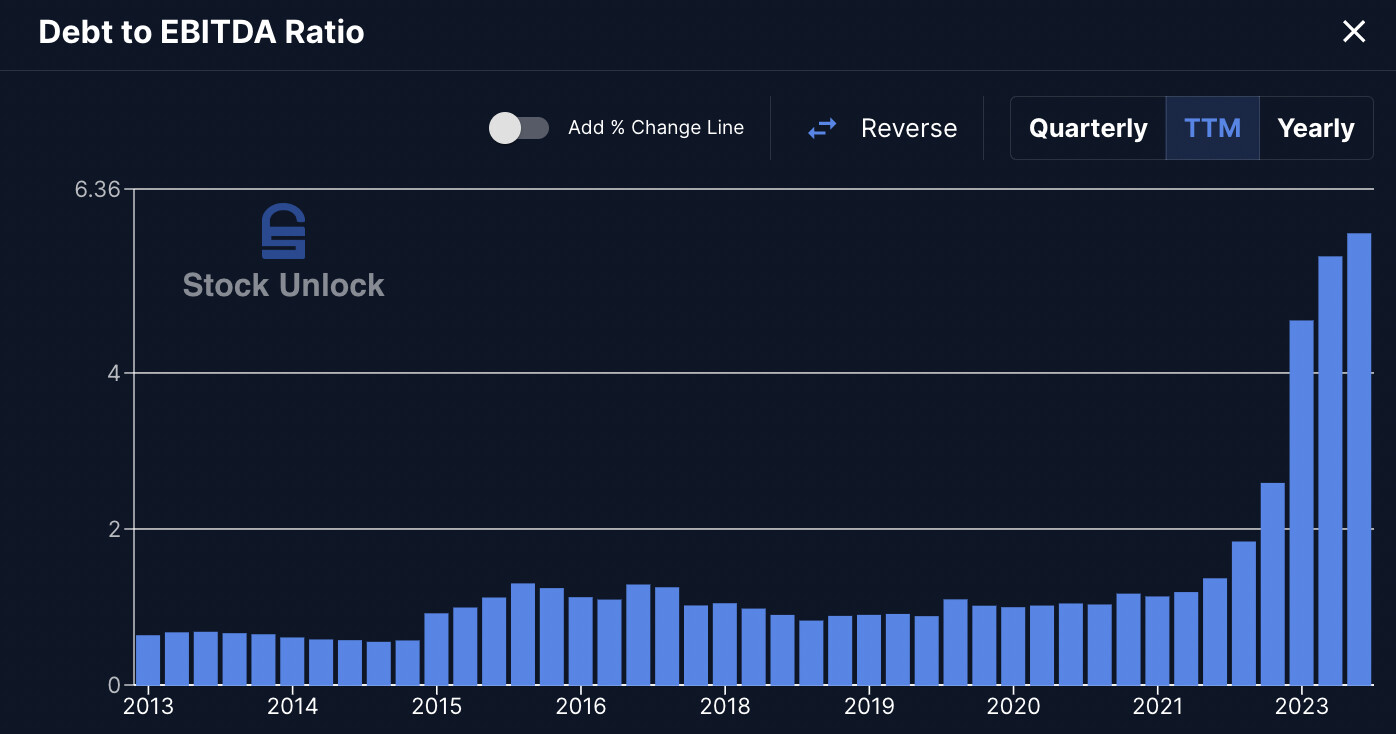The width and height of the screenshot is (1396, 734).
Task: Click the 2018 x-axis label
Action: pos(725,706)
